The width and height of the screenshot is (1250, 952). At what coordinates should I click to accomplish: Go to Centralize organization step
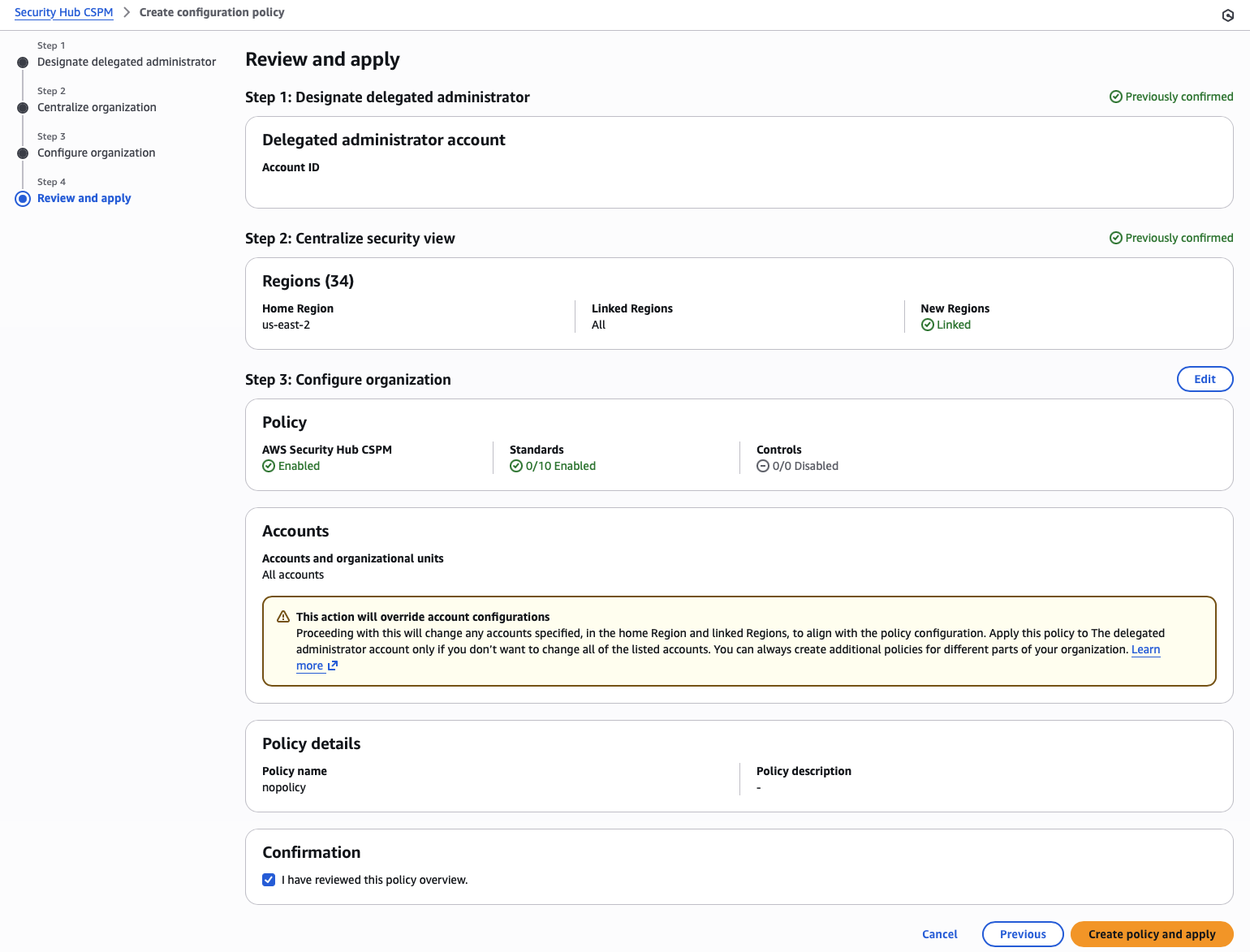click(x=97, y=107)
